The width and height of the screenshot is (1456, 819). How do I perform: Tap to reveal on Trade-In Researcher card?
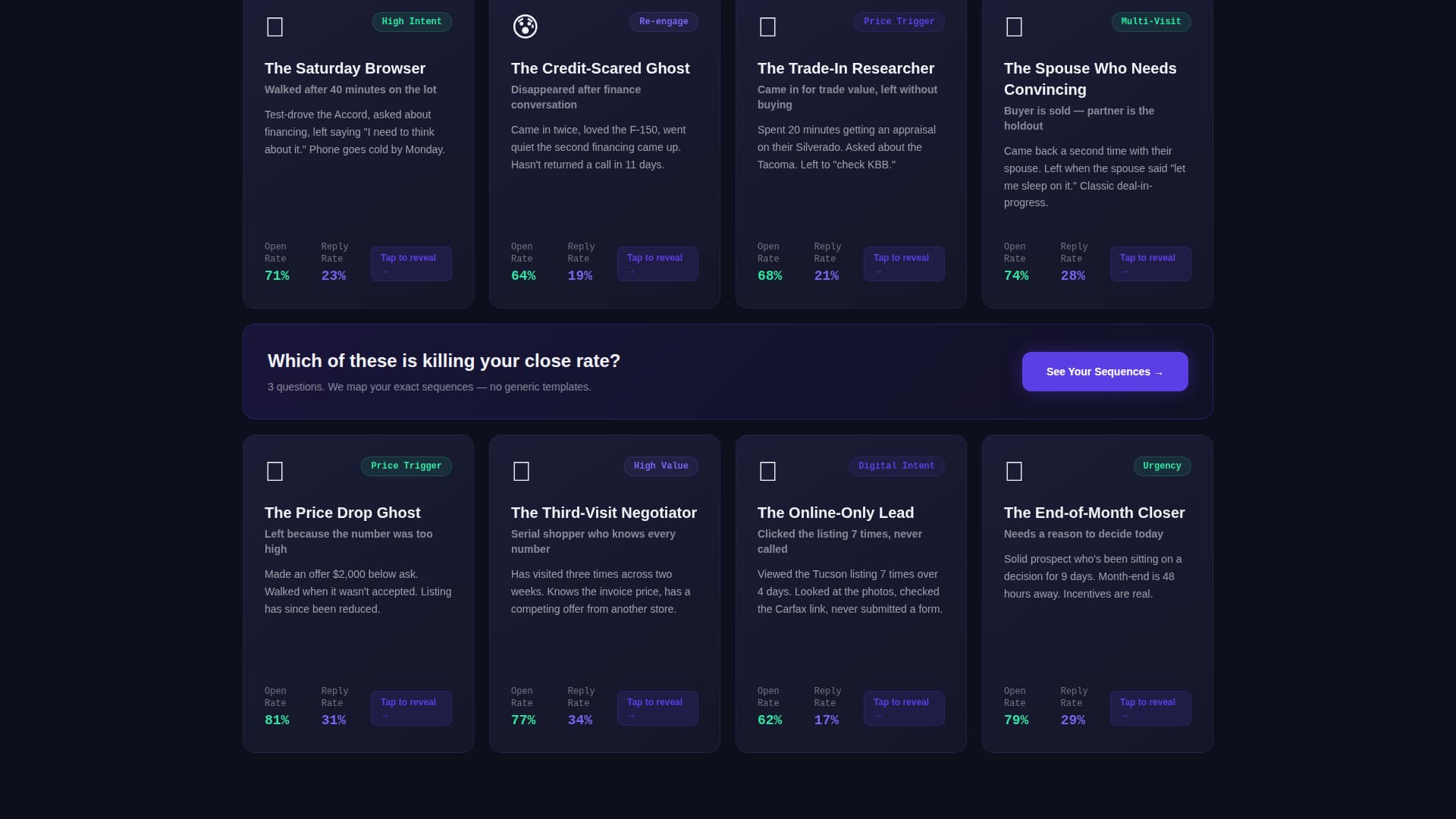[903, 264]
